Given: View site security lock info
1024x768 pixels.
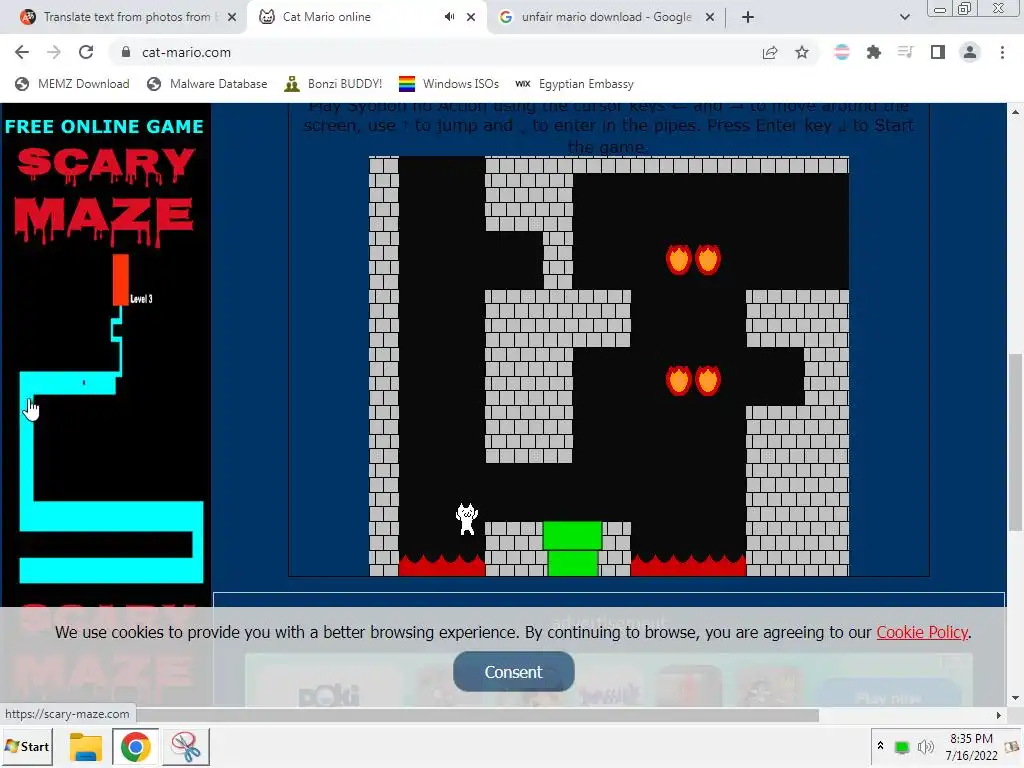Looking at the screenshot, I should click(x=126, y=52).
